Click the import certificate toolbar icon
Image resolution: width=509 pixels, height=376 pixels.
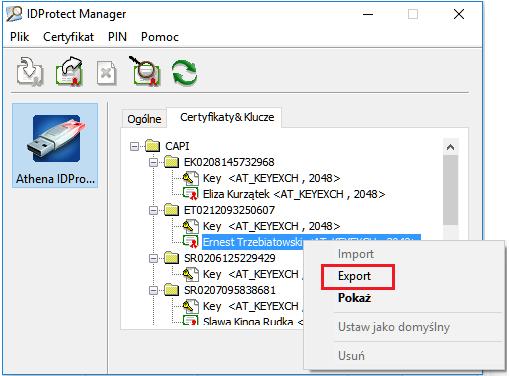pos(30,71)
